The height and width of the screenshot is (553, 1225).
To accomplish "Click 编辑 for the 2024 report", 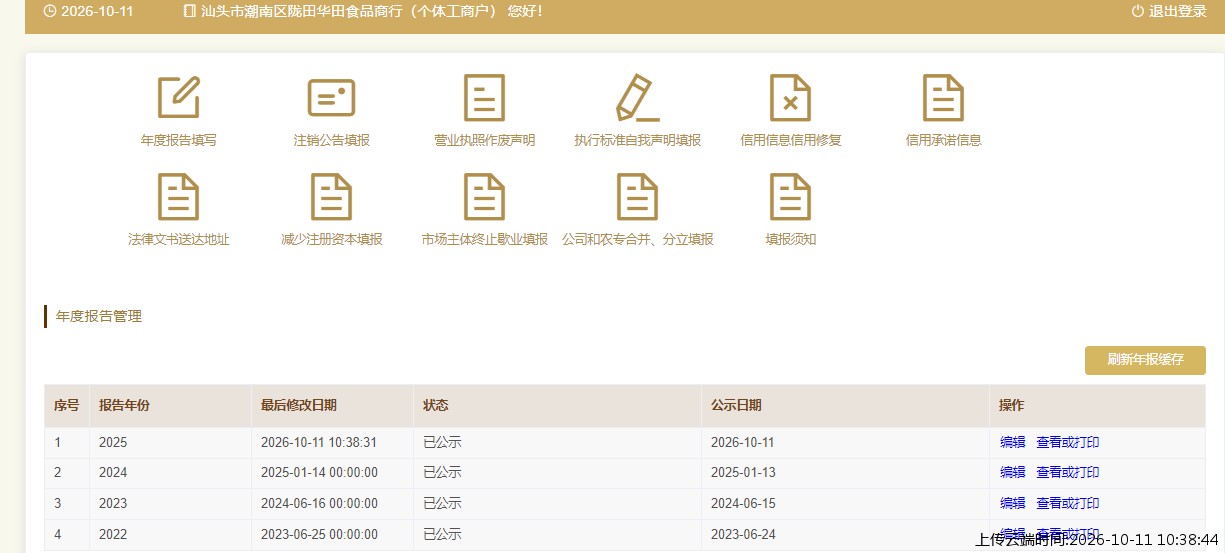I will click(x=1013, y=472).
